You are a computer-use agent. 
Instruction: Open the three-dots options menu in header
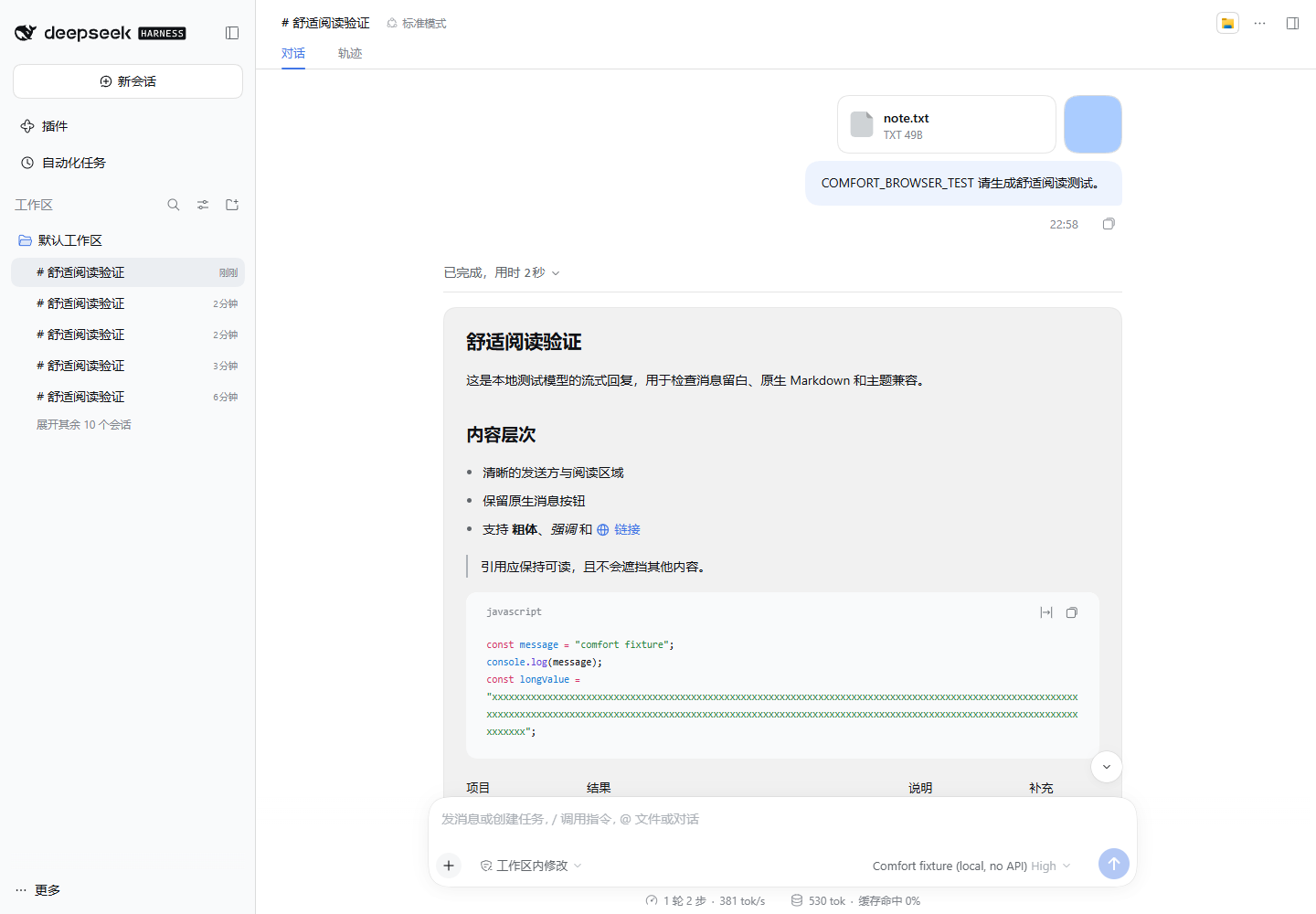1259,23
